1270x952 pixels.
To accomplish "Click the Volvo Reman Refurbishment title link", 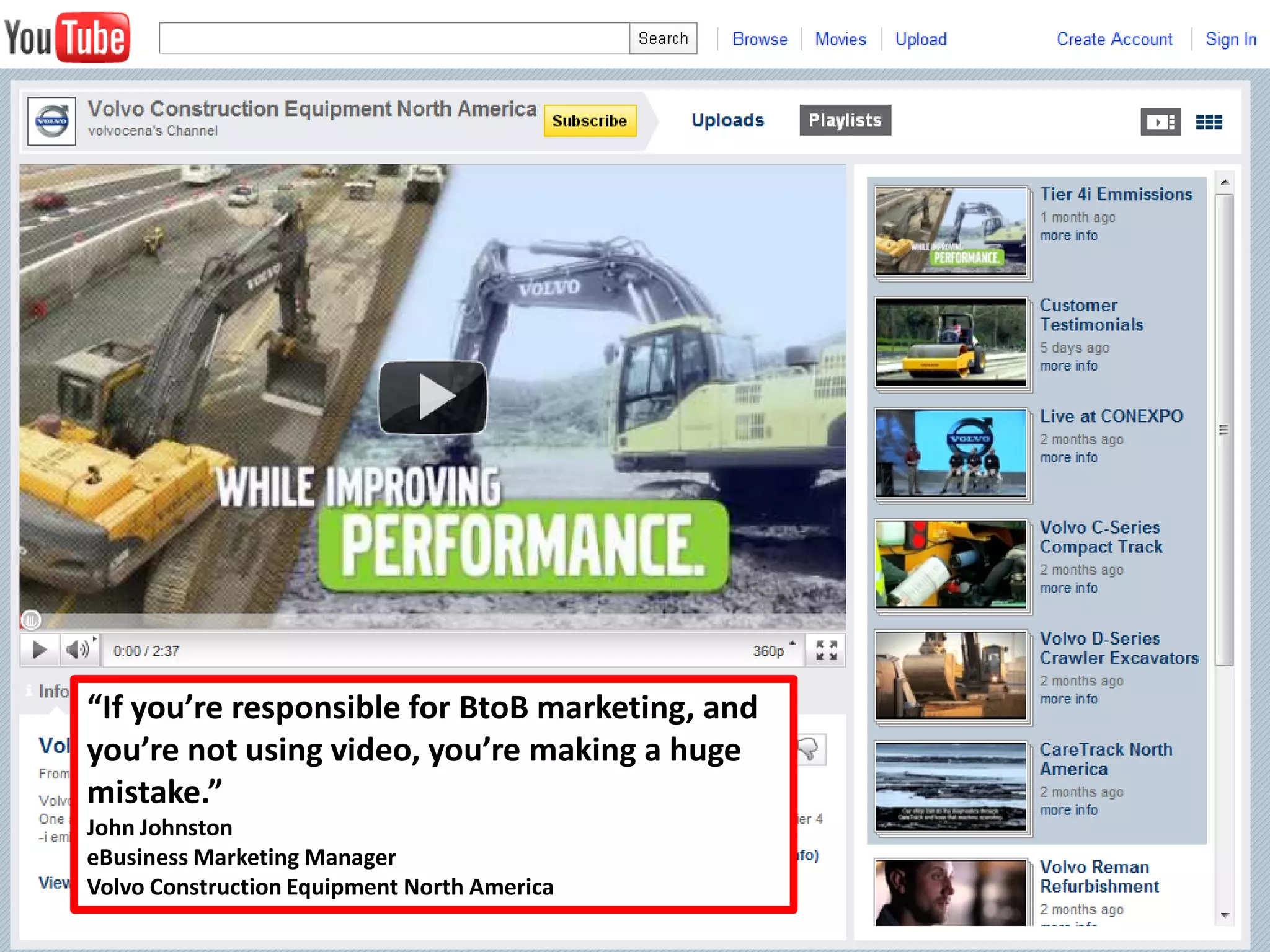I will tap(1099, 876).
